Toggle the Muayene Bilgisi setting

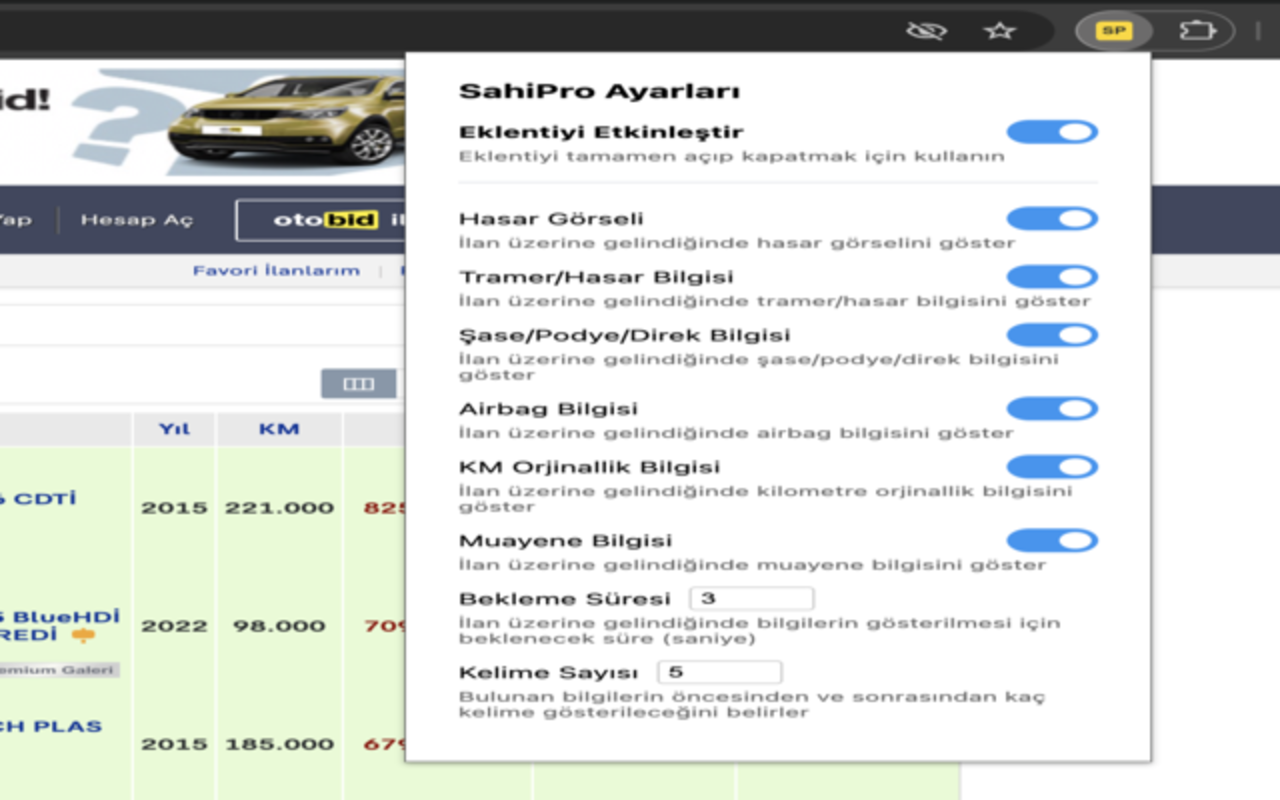[x=1052, y=540]
